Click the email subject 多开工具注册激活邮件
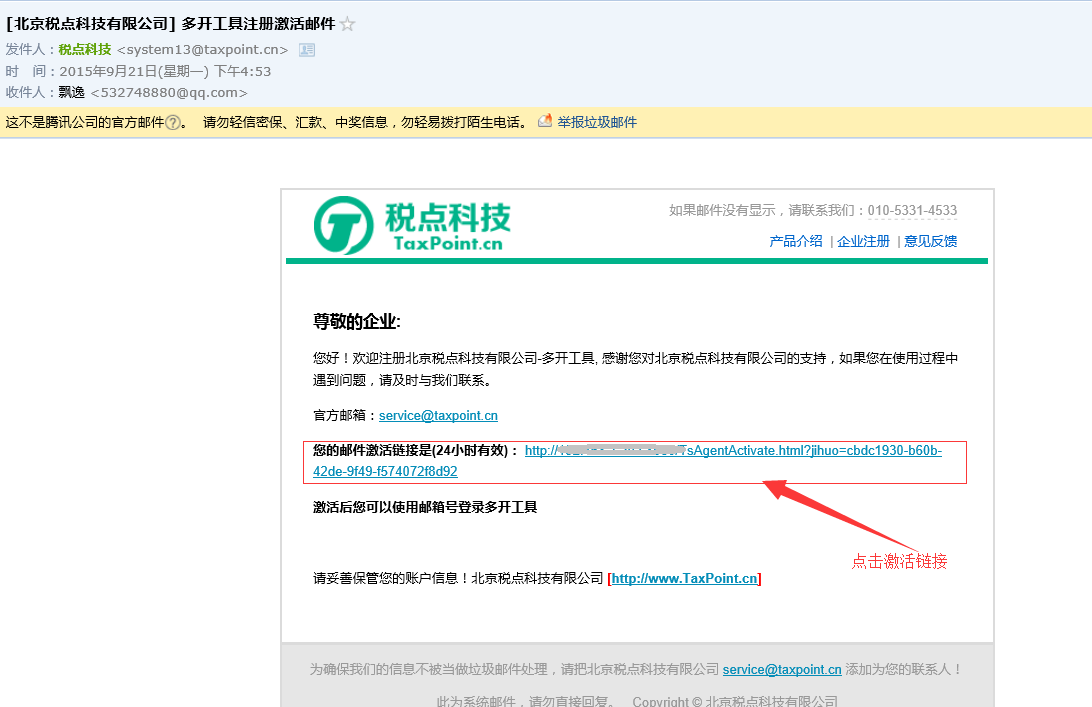The image size is (1092, 707). [x=258, y=24]
